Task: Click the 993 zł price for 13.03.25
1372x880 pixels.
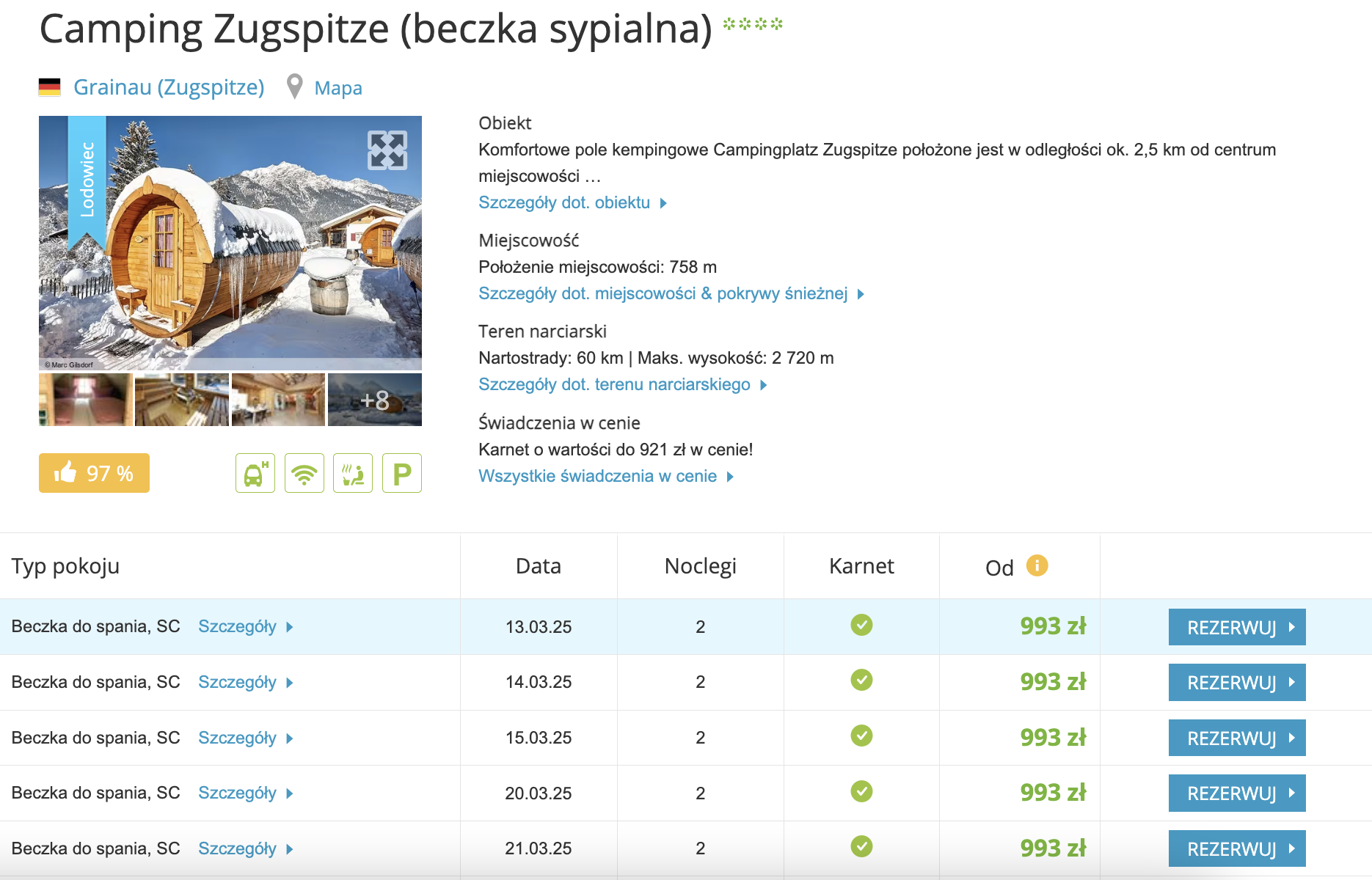Action: pos(1053,626)
